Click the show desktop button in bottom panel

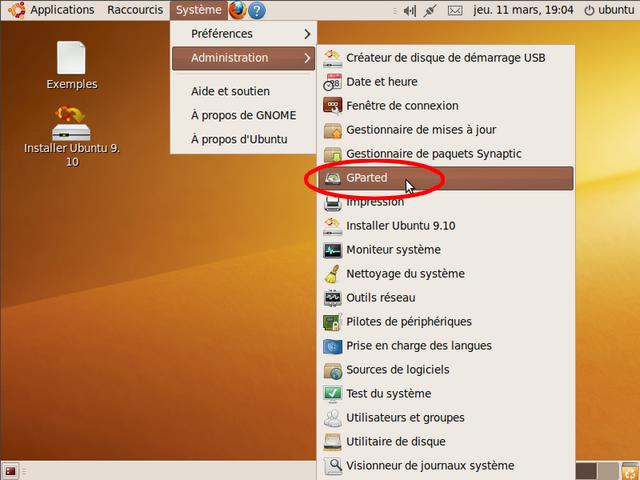tap(10, 471)
